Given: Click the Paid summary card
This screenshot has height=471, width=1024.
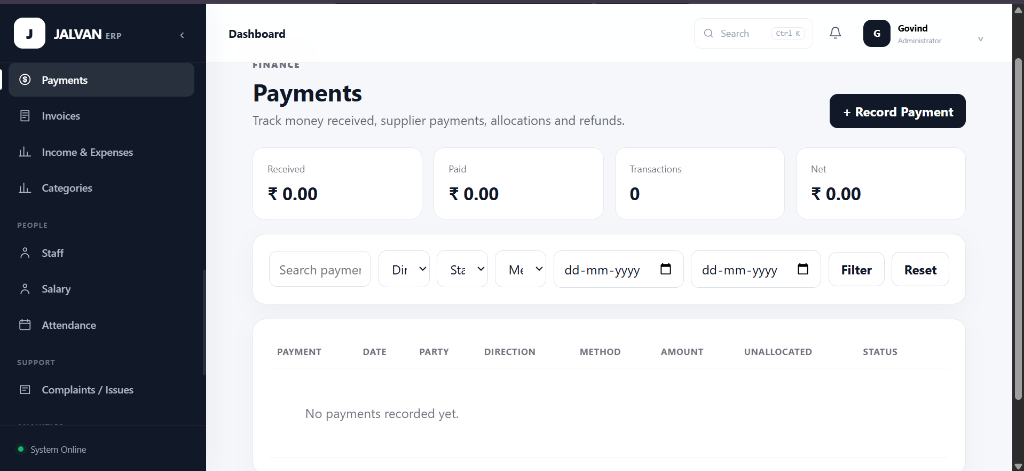Looking at the screenshot, I should 518,184.
